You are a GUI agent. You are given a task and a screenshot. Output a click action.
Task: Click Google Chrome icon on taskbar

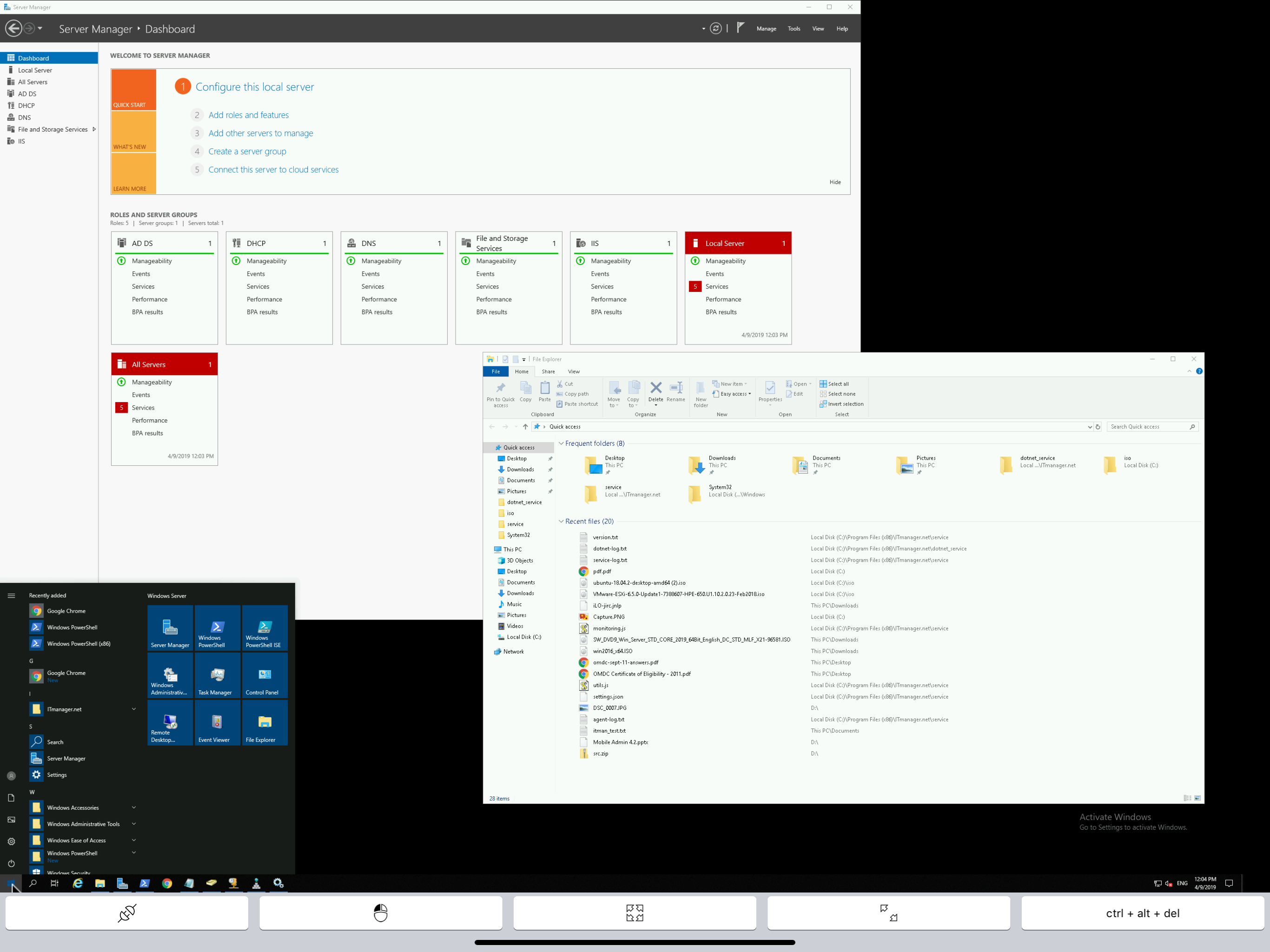tap(166, 883)
